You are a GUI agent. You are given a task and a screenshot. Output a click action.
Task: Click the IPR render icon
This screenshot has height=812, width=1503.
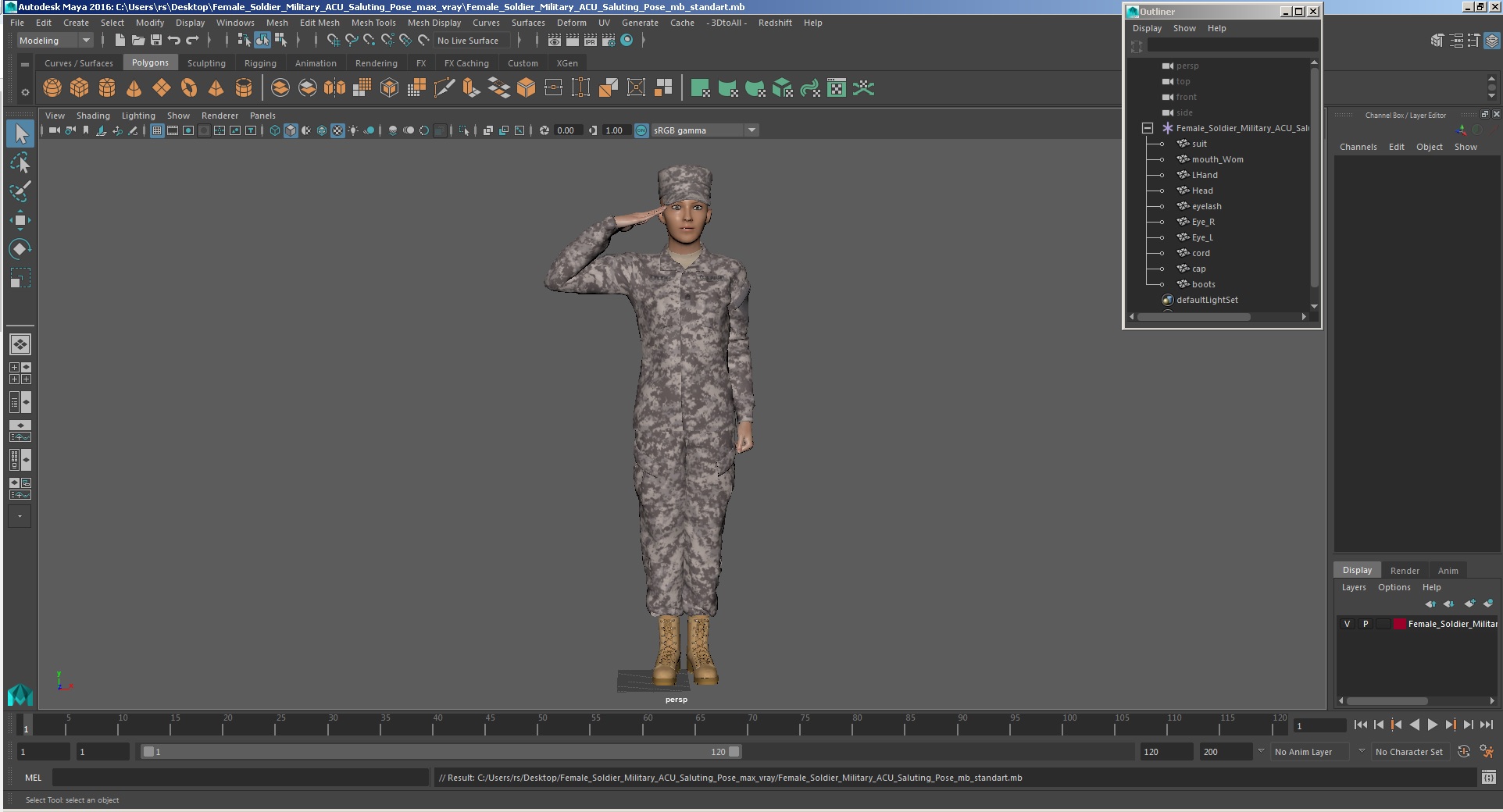pos(591,40)
